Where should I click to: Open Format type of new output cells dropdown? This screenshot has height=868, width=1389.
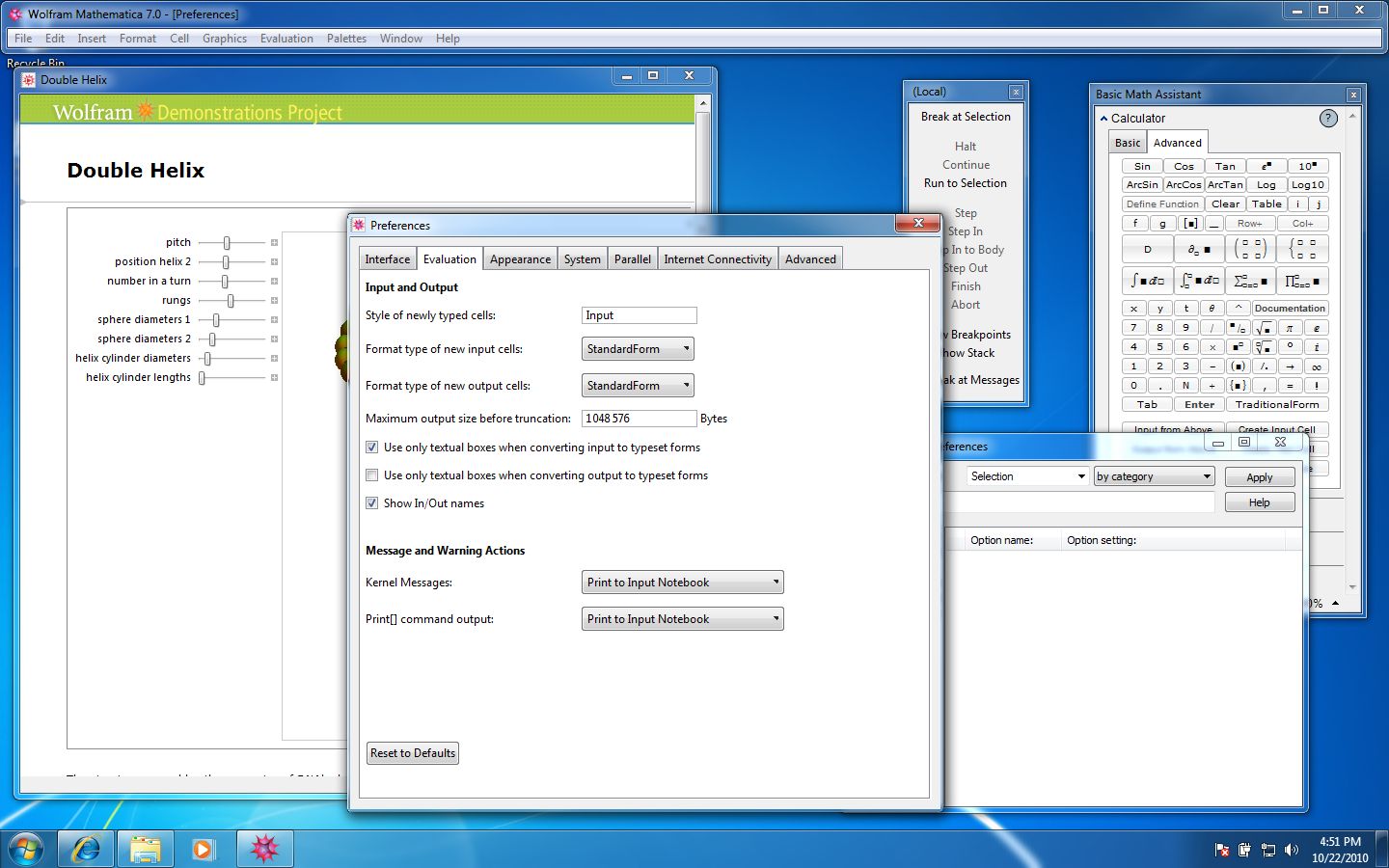pos(638,386)
